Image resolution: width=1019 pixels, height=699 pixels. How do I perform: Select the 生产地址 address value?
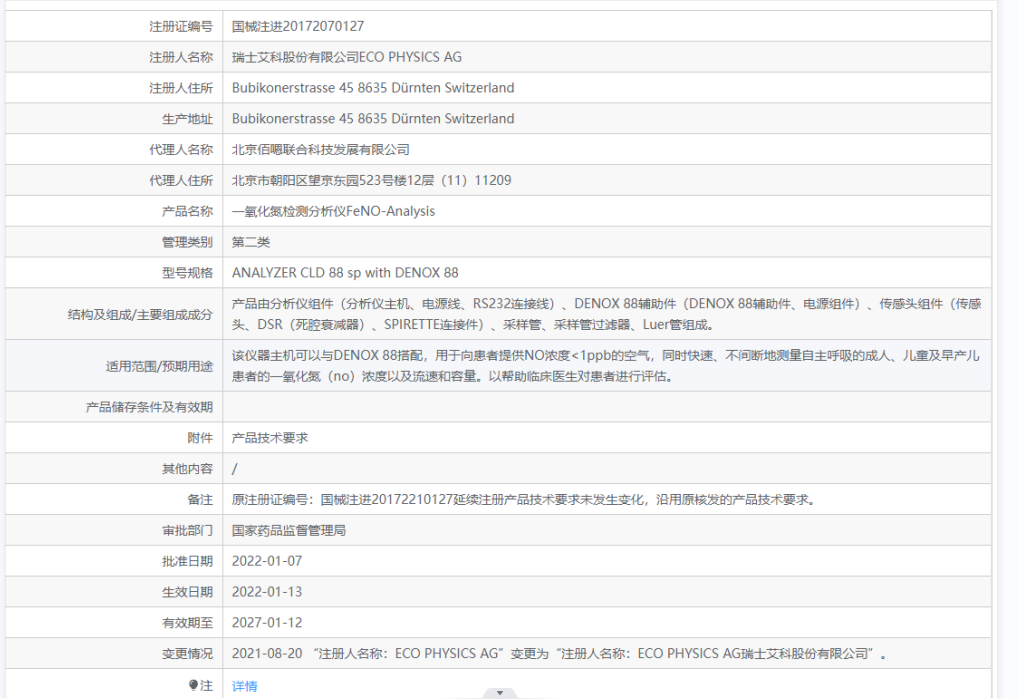pyautogui.click(x=373, y=119)
